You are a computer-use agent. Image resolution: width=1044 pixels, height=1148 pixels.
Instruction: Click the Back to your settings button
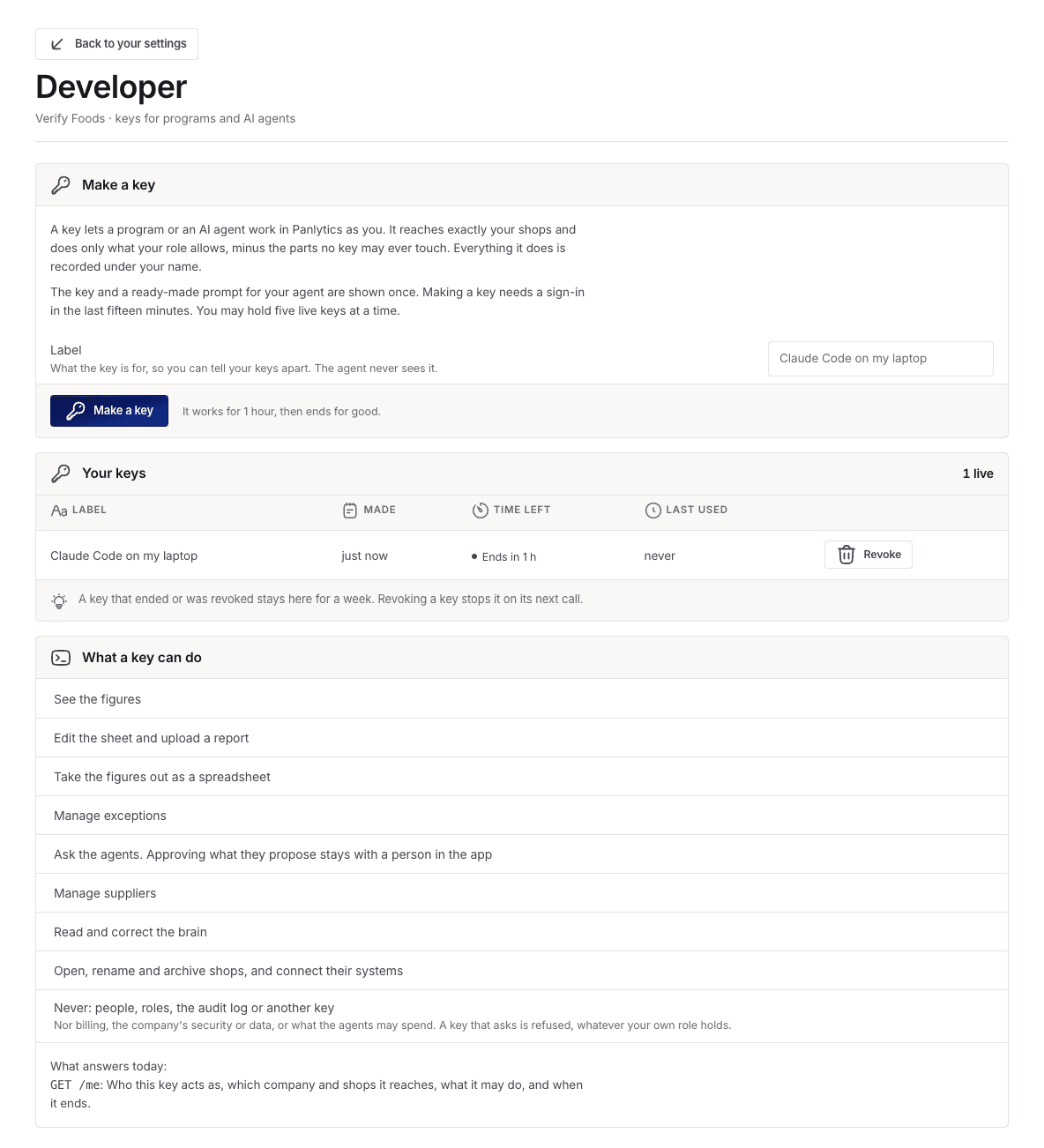pyautogui.click(x=116, y=44)
